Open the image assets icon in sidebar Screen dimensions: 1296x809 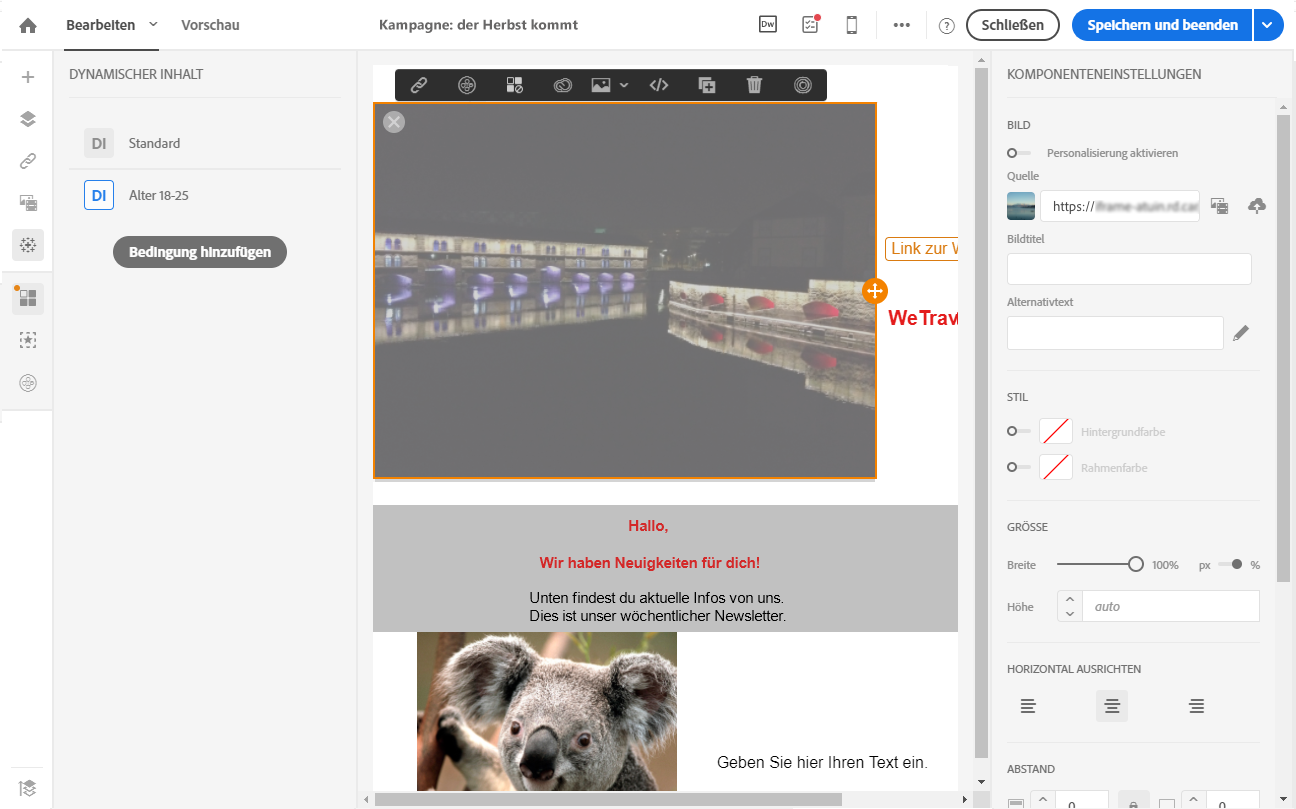[x=28, y=203]
